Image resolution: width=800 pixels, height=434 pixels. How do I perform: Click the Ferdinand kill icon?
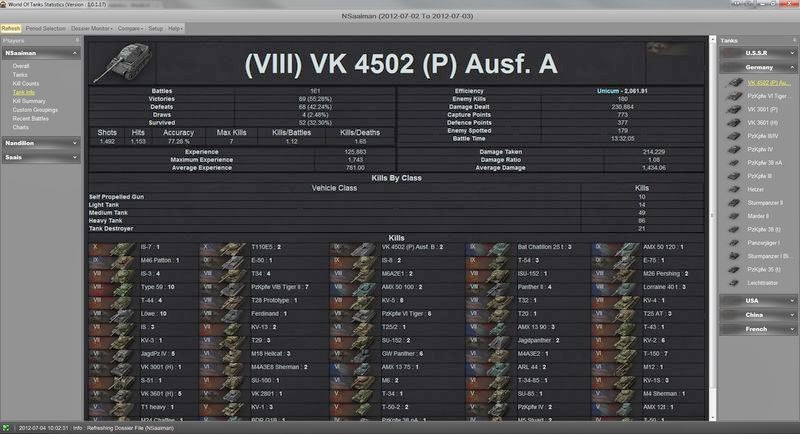[x=223, y=314]
